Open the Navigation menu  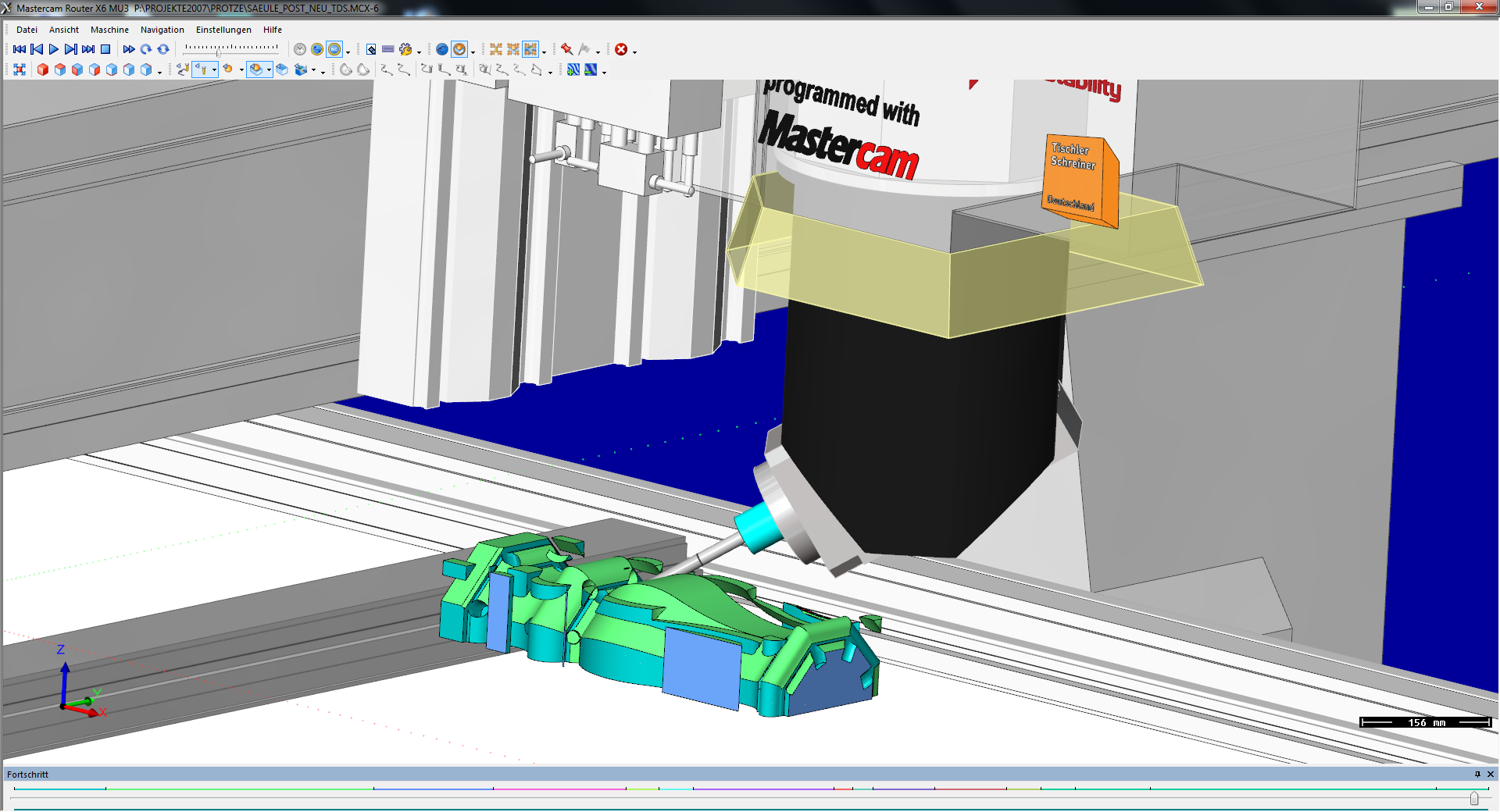point(162,30)
